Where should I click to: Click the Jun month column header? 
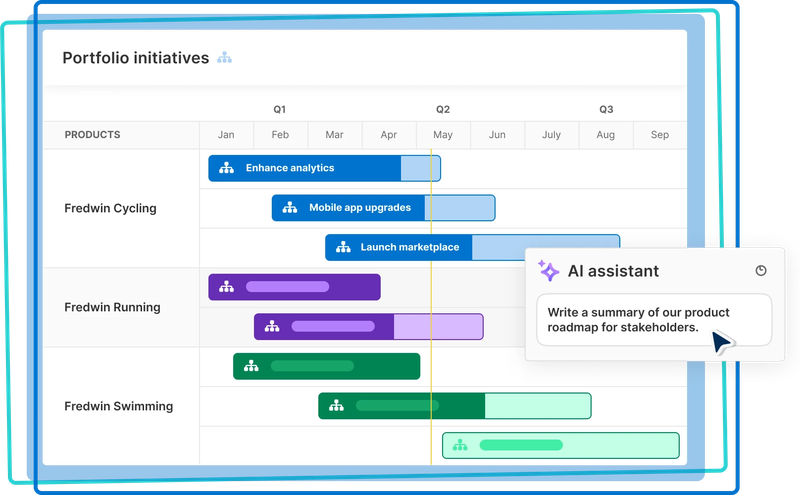tap(497, 135)
